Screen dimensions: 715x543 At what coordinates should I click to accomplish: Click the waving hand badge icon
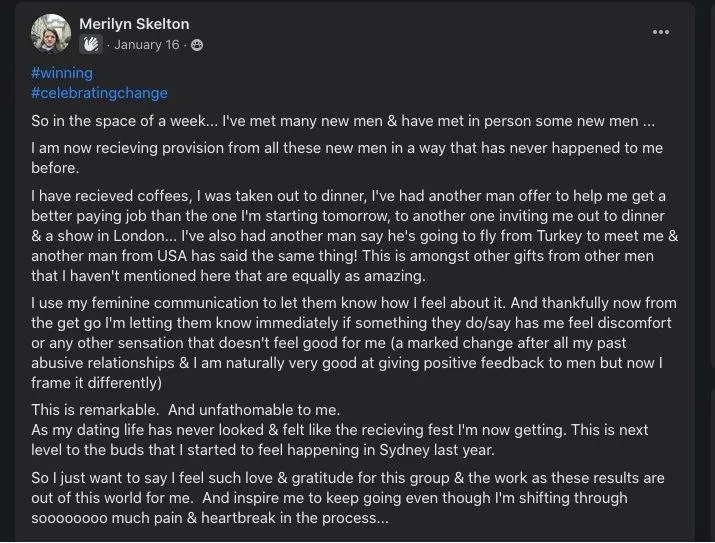[x=91, y=45]
